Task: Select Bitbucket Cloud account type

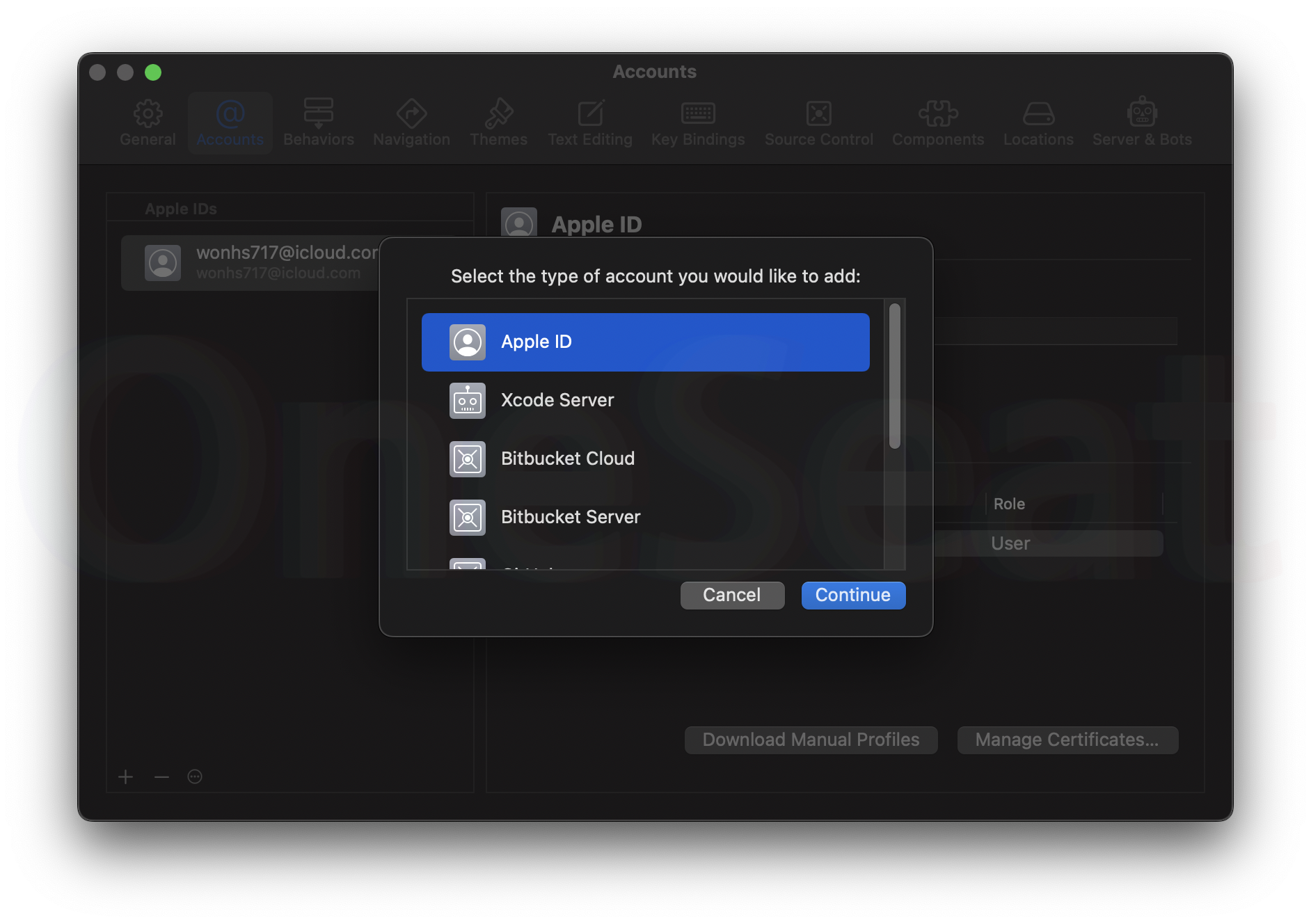Action: coord(645,459)
